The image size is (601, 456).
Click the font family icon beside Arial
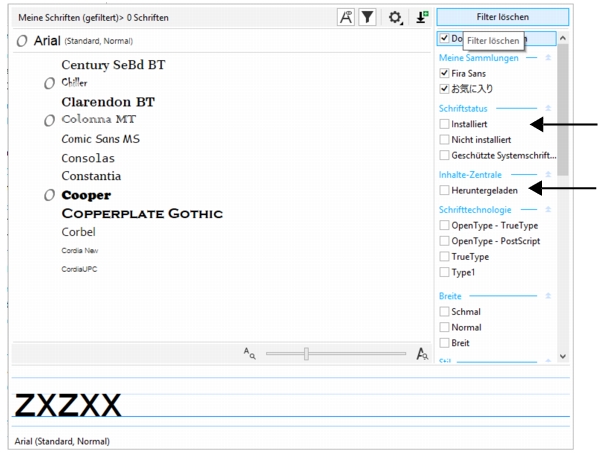coord(23,41)
